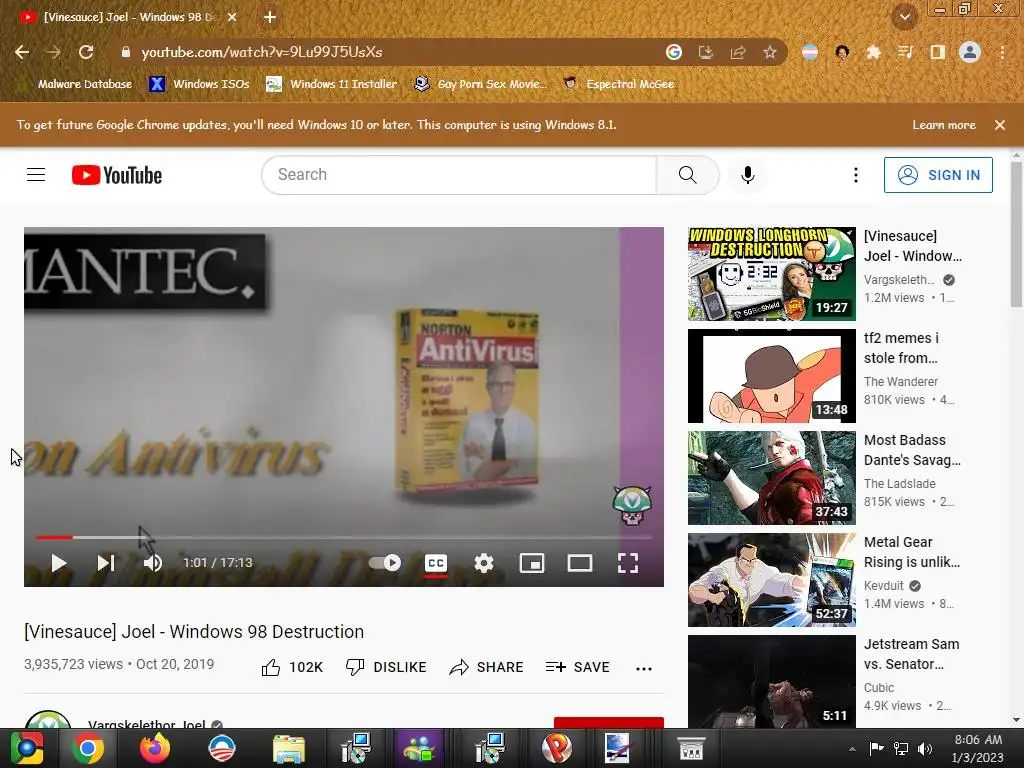
Task: Mute the video volume
Action: (152, 563)
